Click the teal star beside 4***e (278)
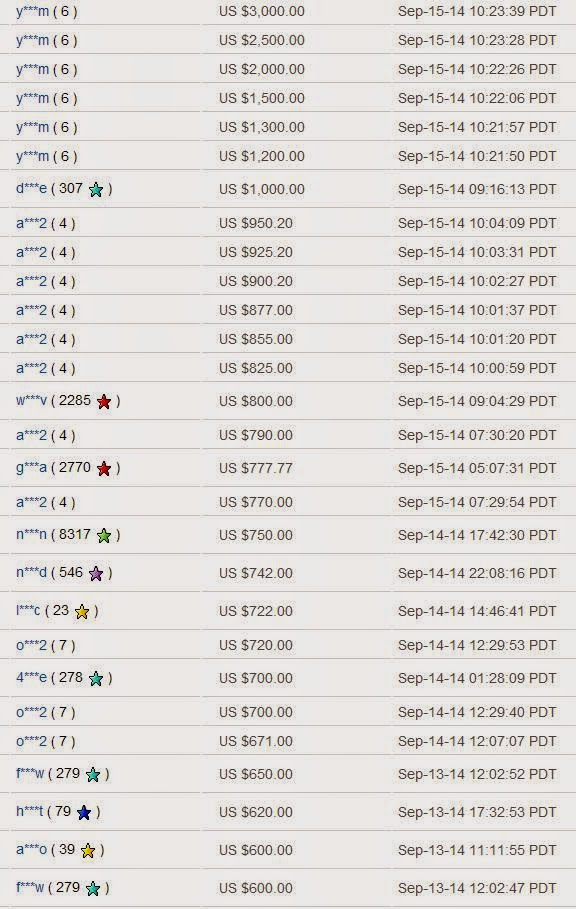Screen dimensions: 576x909 (96, 679)
